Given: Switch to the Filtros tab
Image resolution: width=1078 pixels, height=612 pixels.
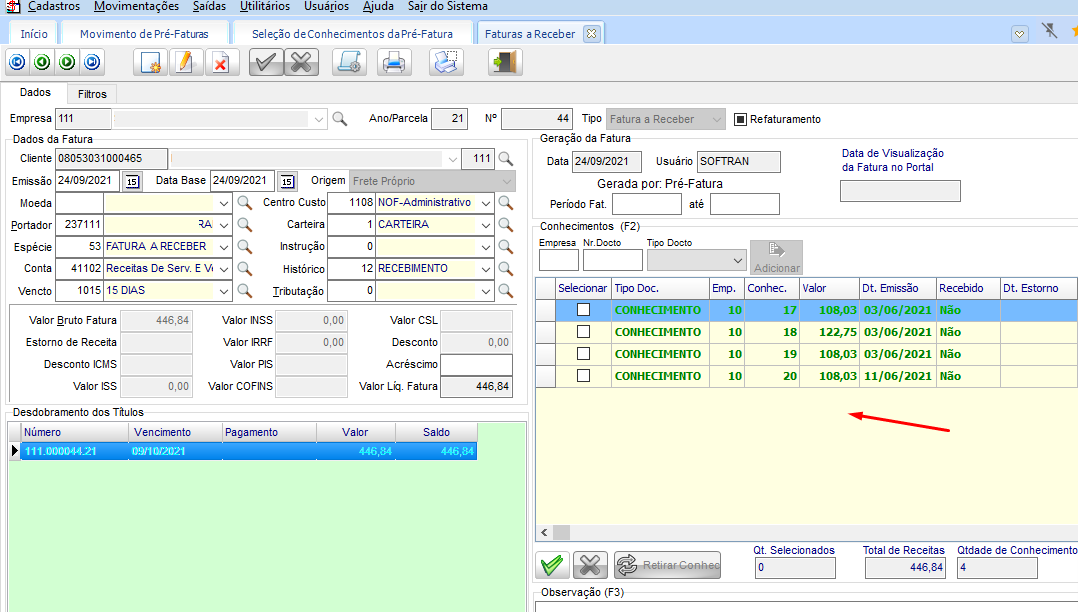Looking at the screenshot, I should pyautogui.click(x=92, y=93).
